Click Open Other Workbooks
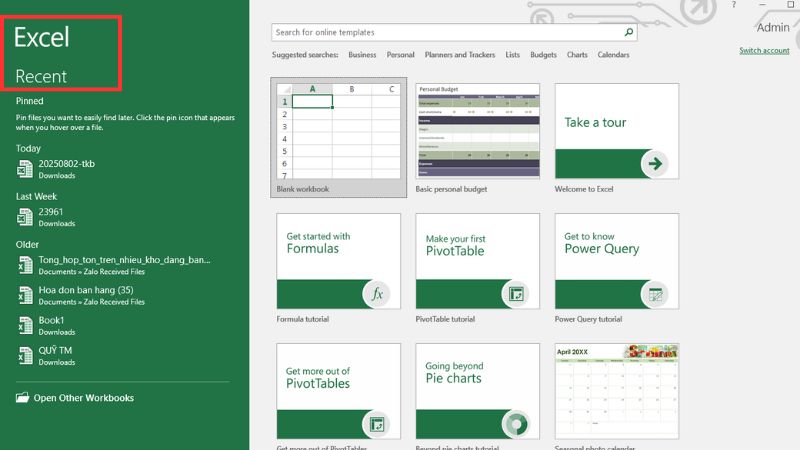Image resolution: width=800 pixels, height=450 pixels. tap(84, 398)
